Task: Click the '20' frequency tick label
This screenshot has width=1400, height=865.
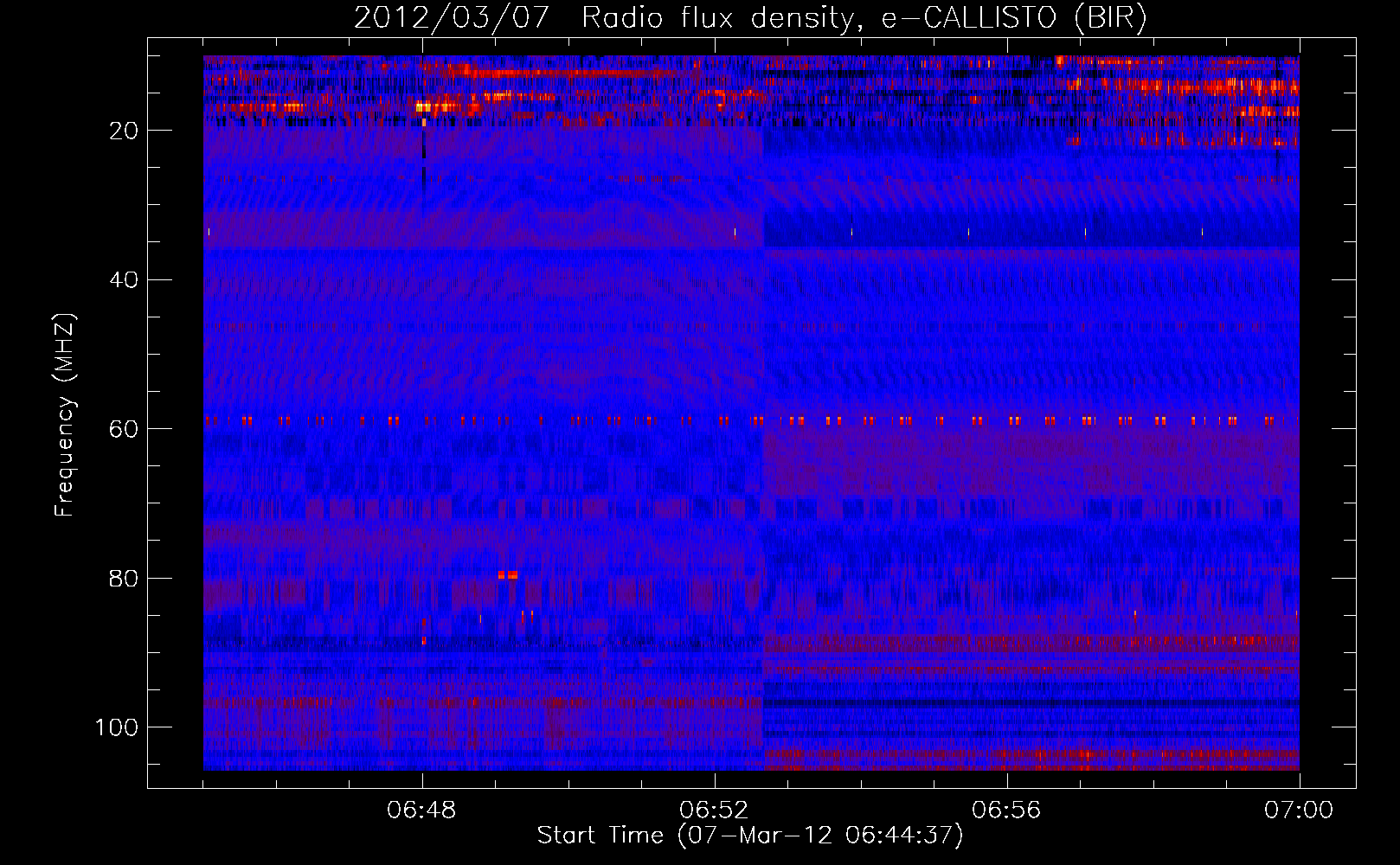Action: (125, 131)
